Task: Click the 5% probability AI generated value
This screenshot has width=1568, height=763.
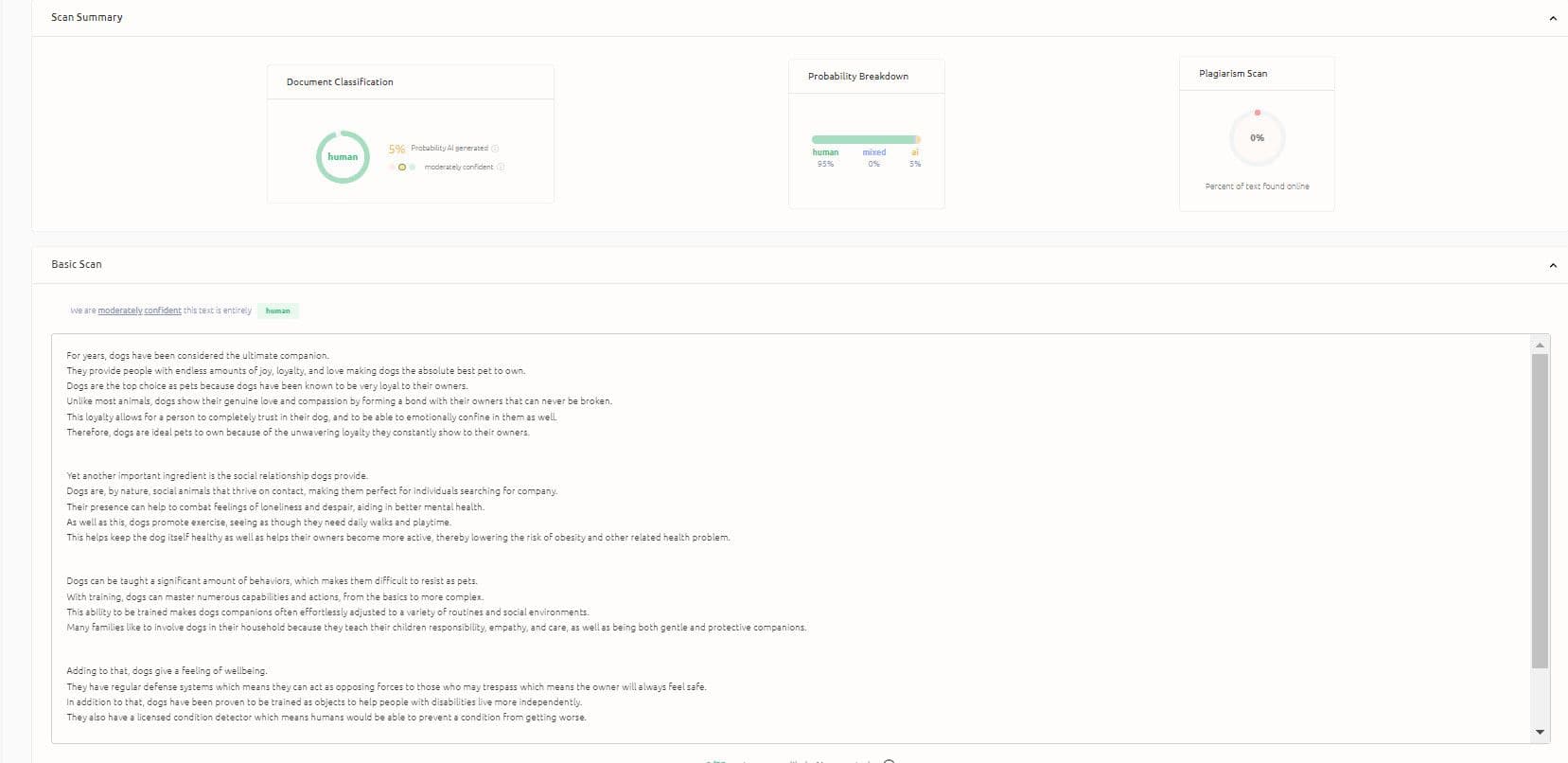Action: point(396,150)
